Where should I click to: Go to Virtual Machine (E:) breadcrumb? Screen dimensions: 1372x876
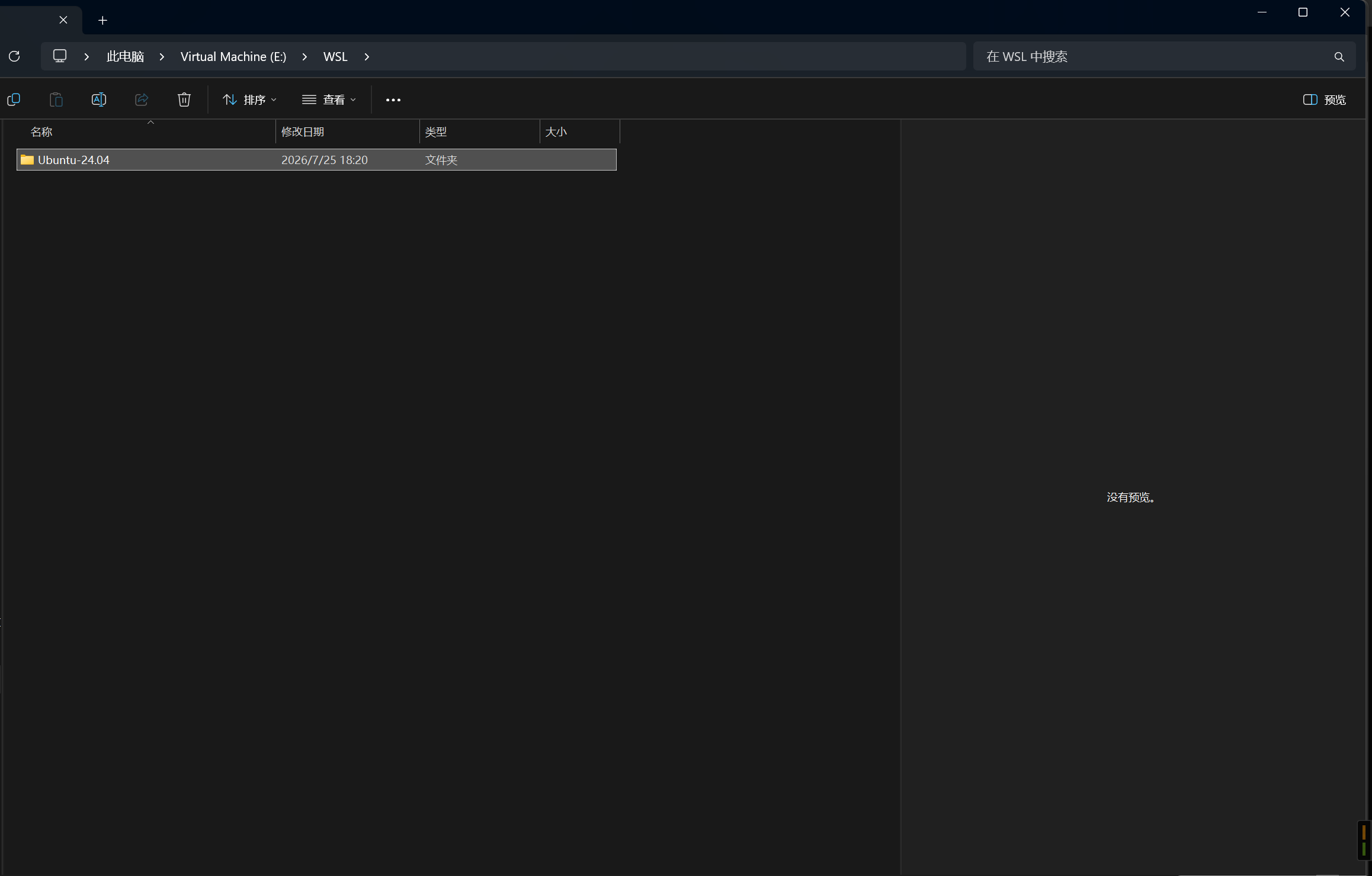point(233,56)
